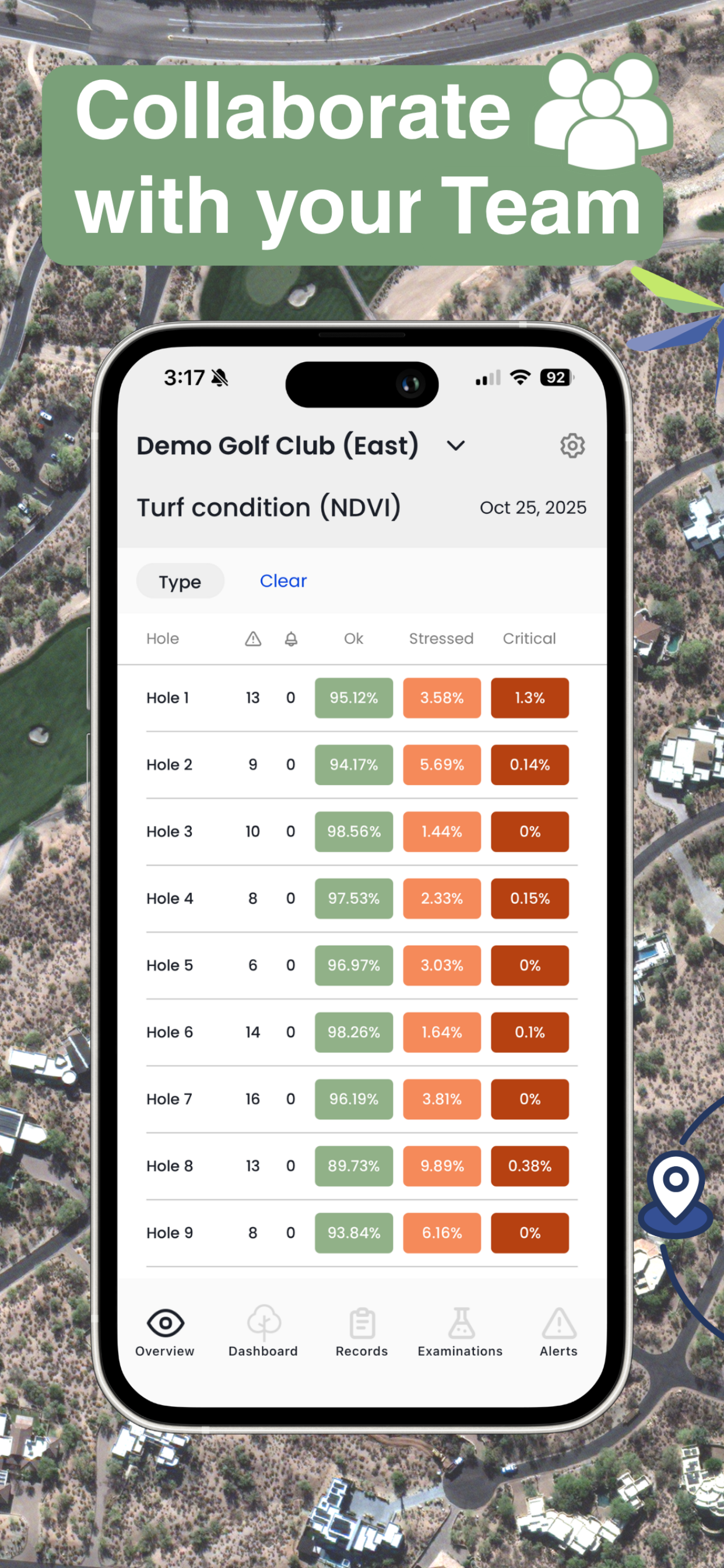Tap Hole 3 Ok badge 98.56%
Screen dimensions: 724x1568
[x=354, y=832]
